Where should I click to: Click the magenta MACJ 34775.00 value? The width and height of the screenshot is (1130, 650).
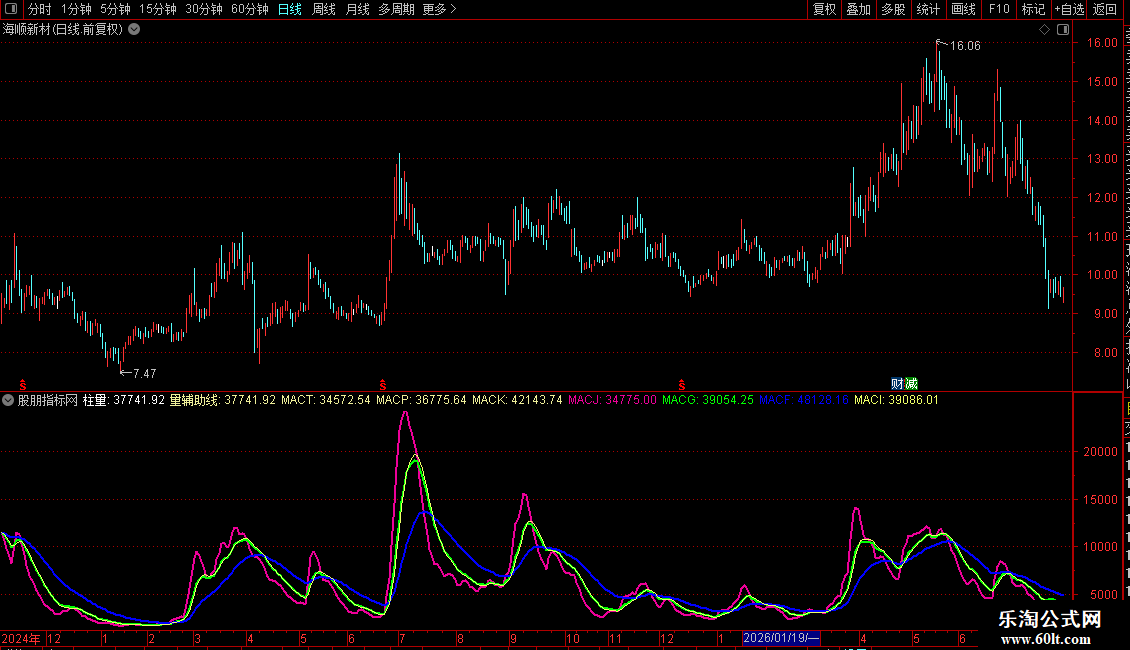pyautogui.click(x=613, y=400)
